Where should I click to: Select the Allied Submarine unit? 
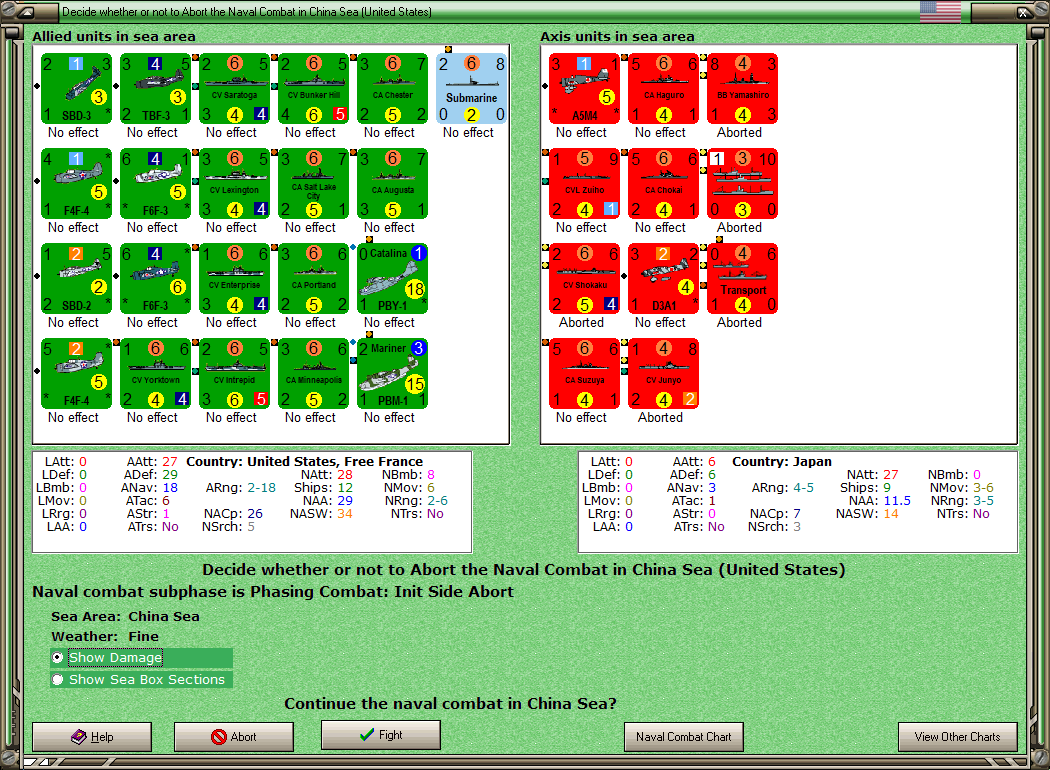point(471,89)
